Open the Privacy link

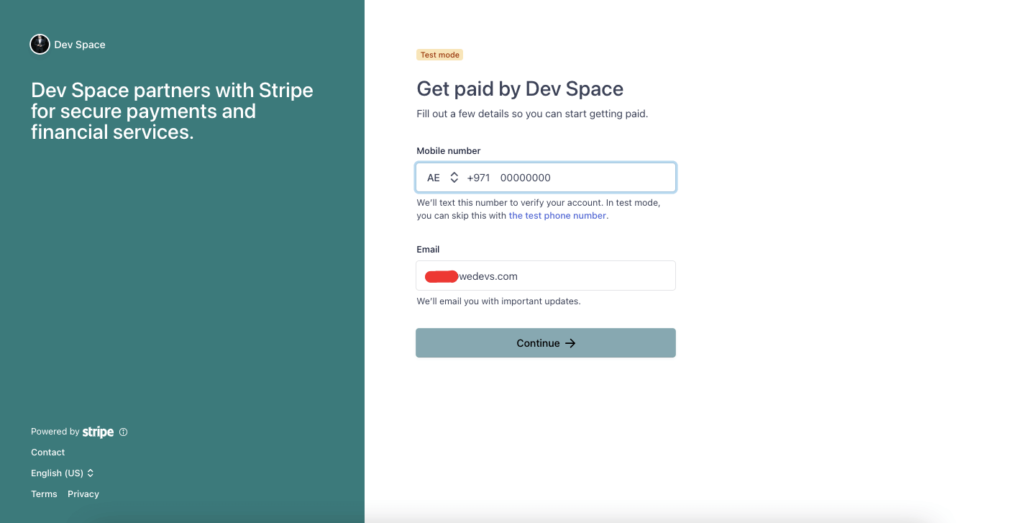point(84,494)
